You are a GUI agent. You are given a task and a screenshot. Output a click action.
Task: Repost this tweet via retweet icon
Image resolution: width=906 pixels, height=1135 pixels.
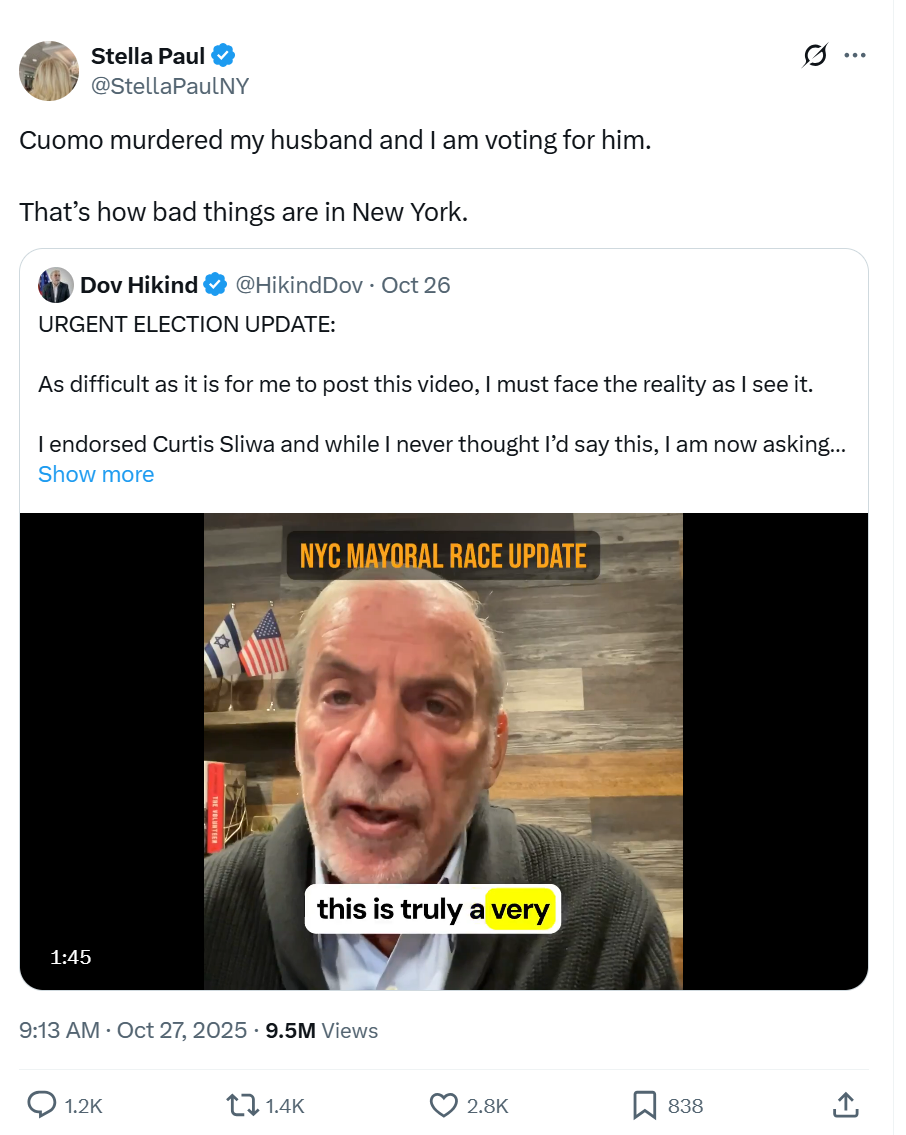pos(241,1104)
